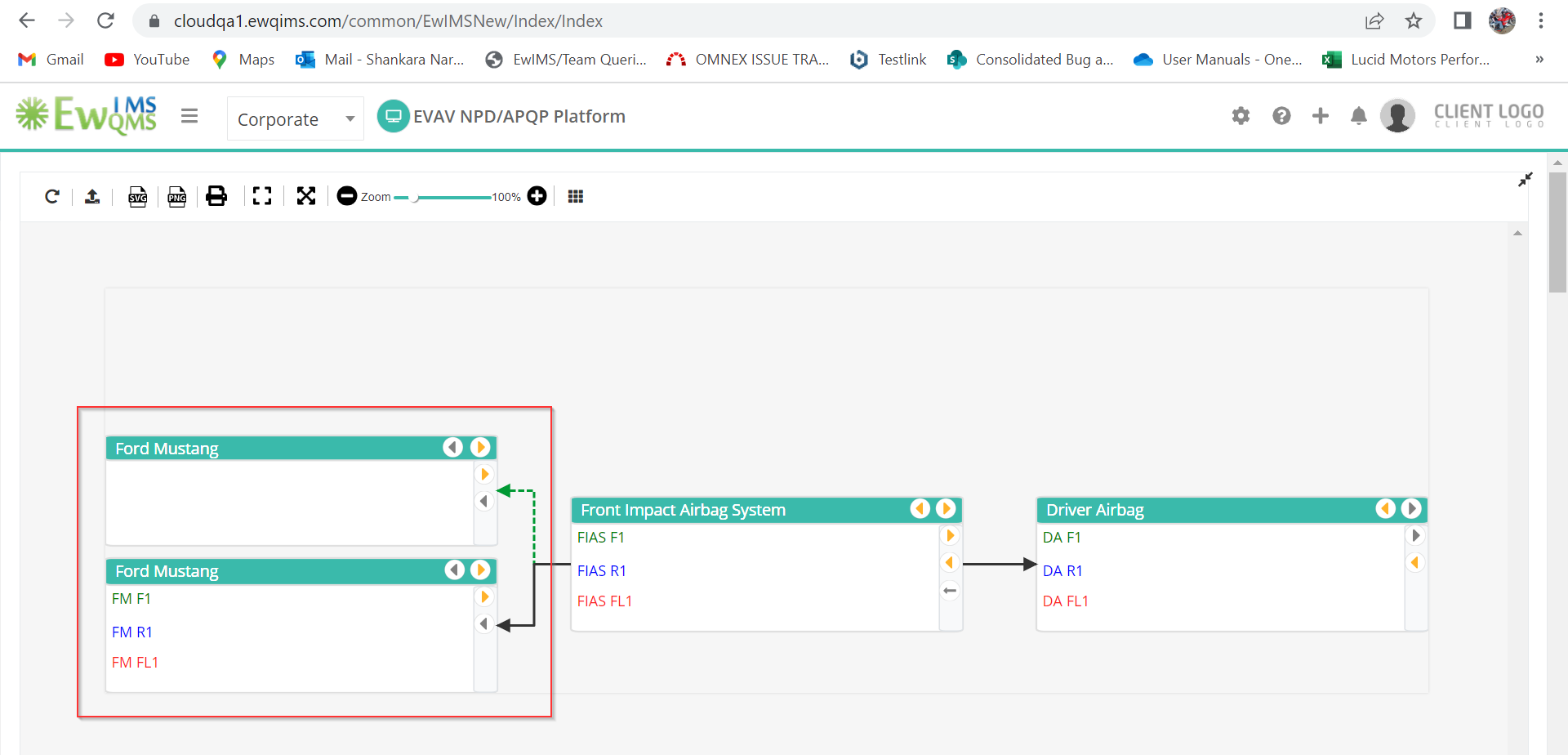Open the Gmail bookmark
The height and width of the screenshot is (755, 1568).
51,60
